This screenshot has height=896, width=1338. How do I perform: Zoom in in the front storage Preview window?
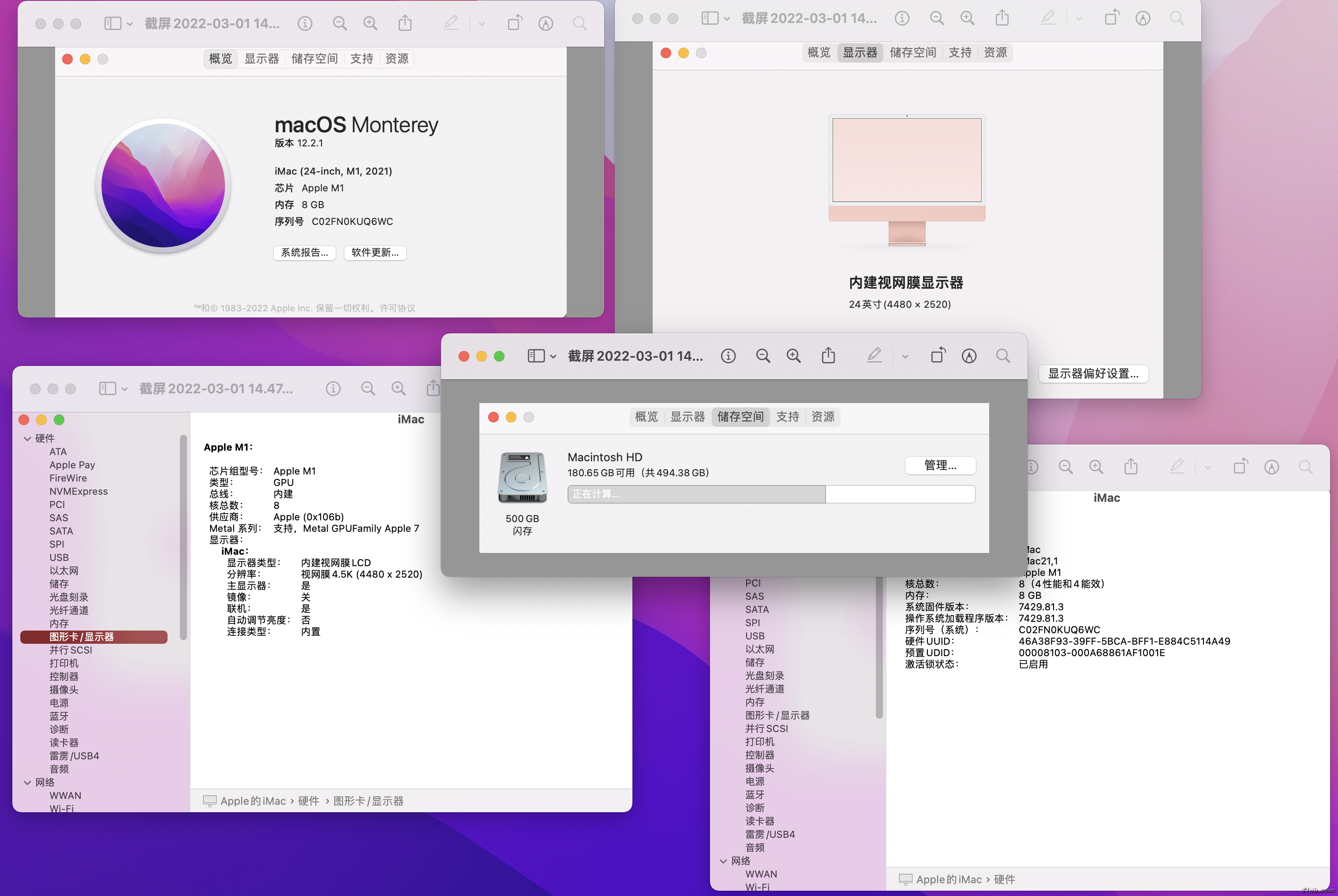[793, 356]
